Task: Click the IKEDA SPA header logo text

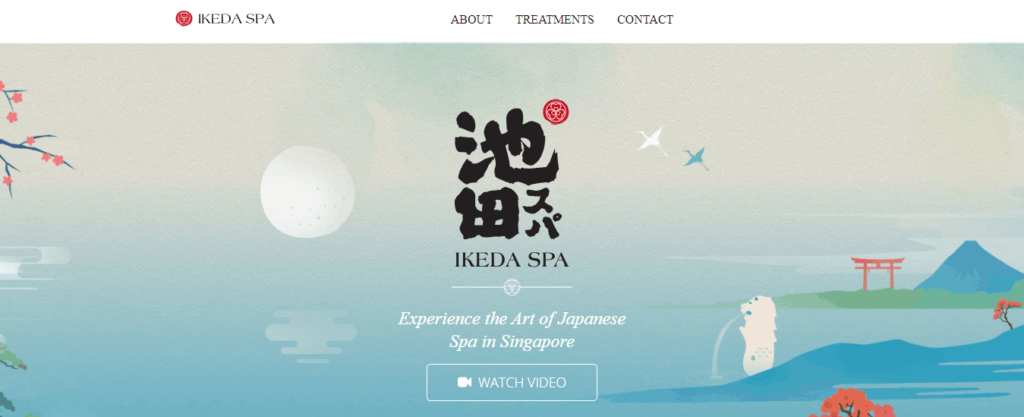Action: 236,19
